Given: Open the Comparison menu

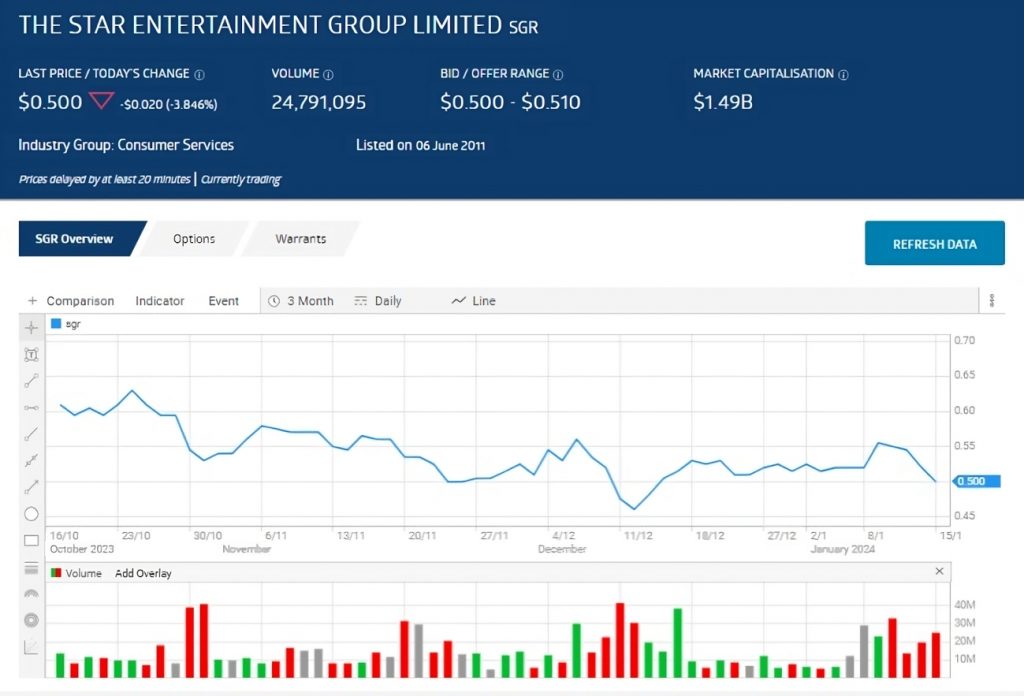Looking at the screenshot, I should [80, 301].
